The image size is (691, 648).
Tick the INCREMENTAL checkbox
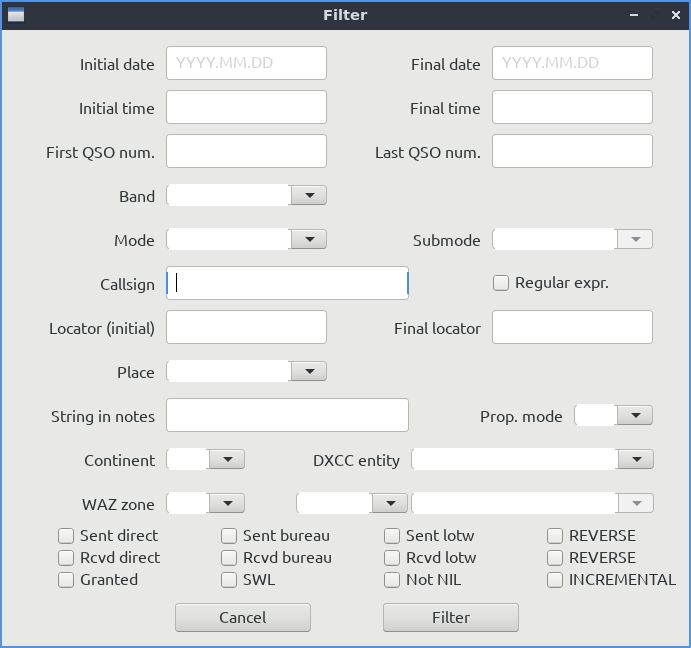point(555,580)
